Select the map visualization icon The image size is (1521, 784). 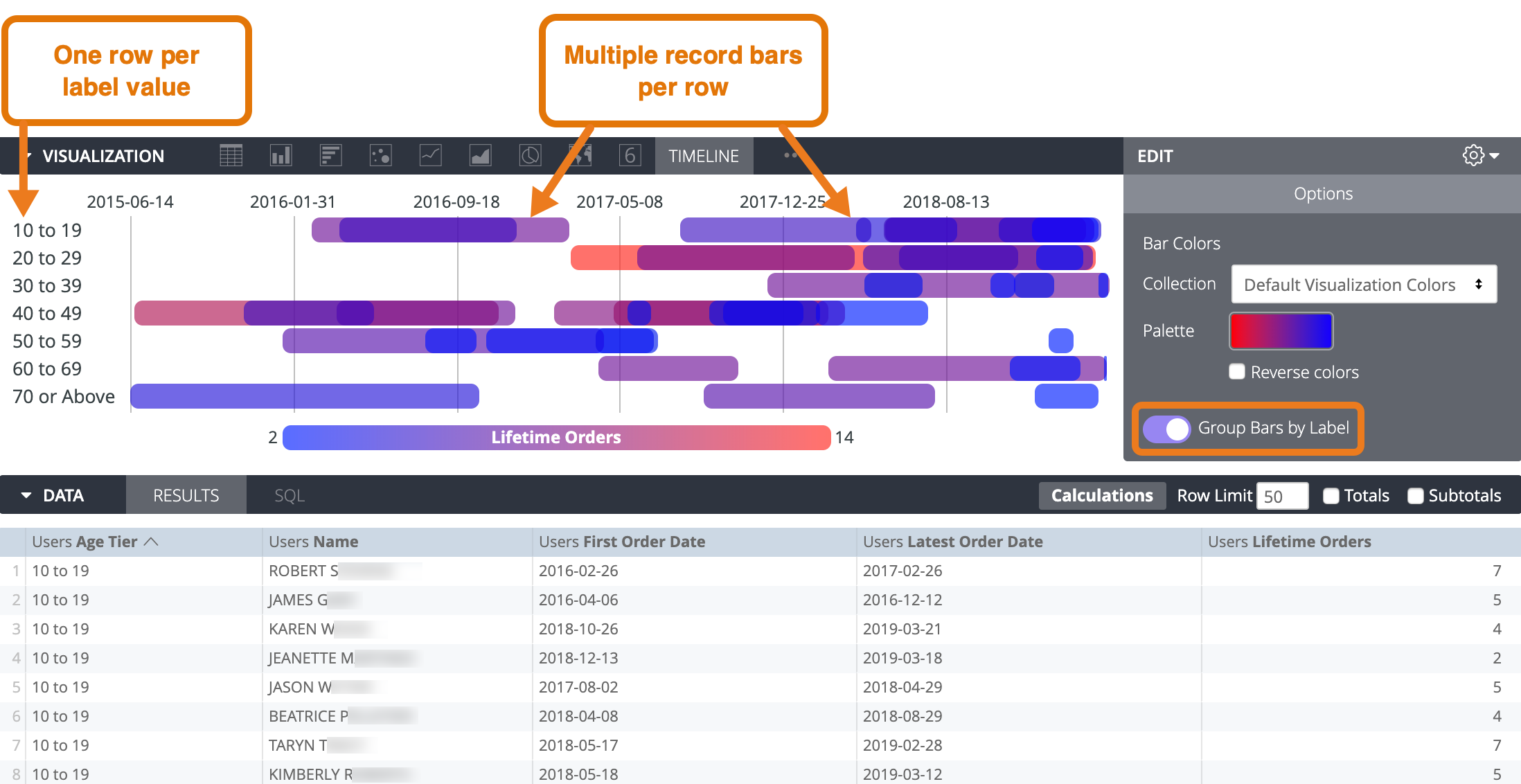point(580,155)
